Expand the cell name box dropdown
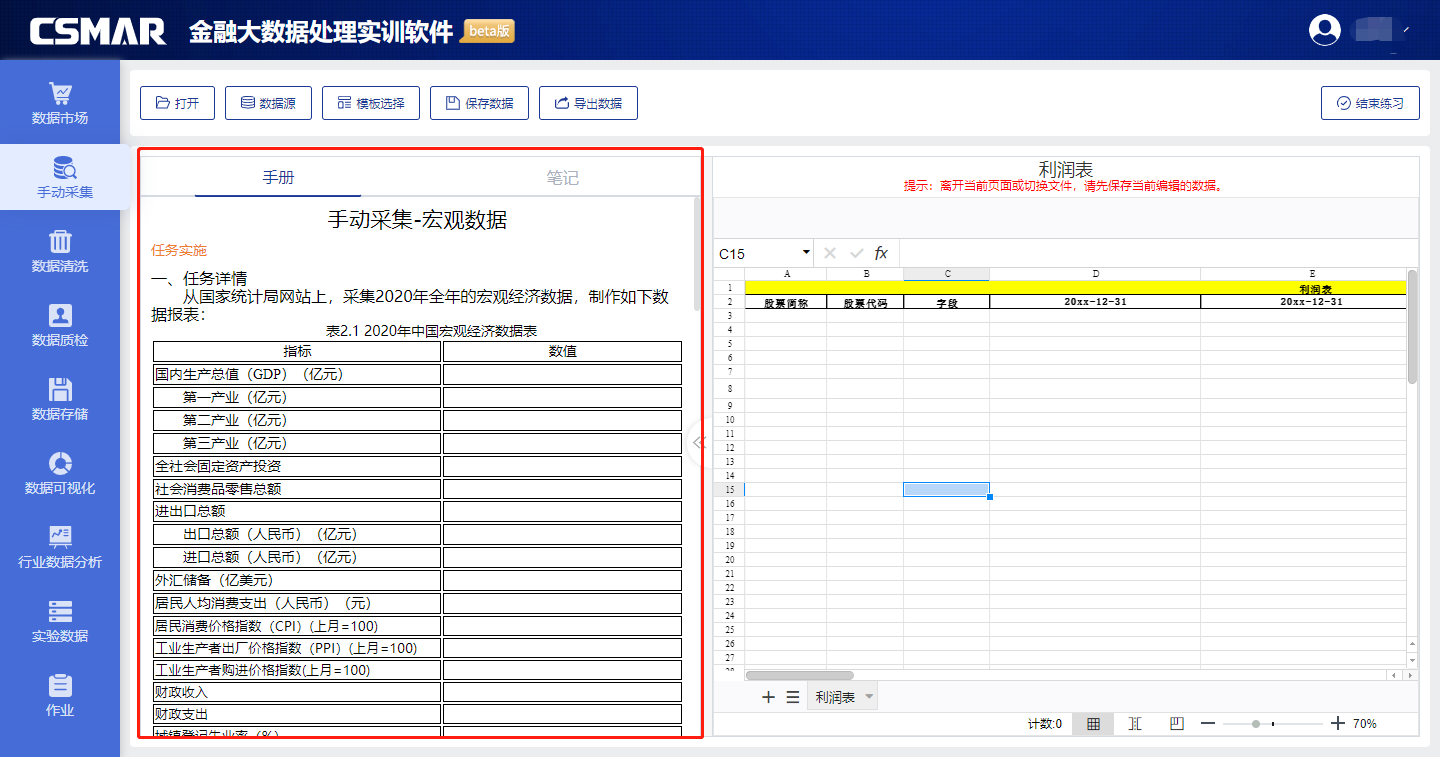 (806, 254)
